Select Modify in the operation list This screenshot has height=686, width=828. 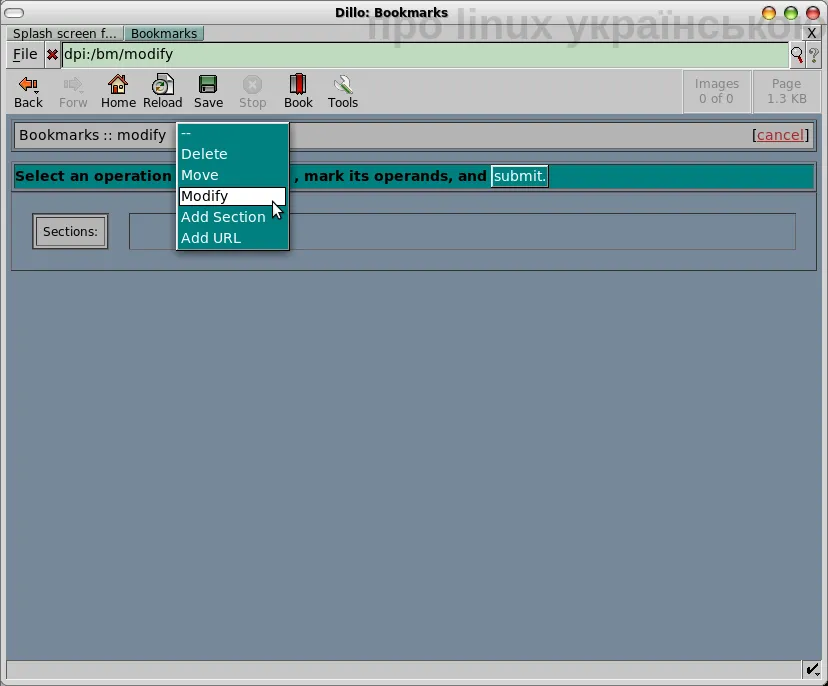pos(232,196)
